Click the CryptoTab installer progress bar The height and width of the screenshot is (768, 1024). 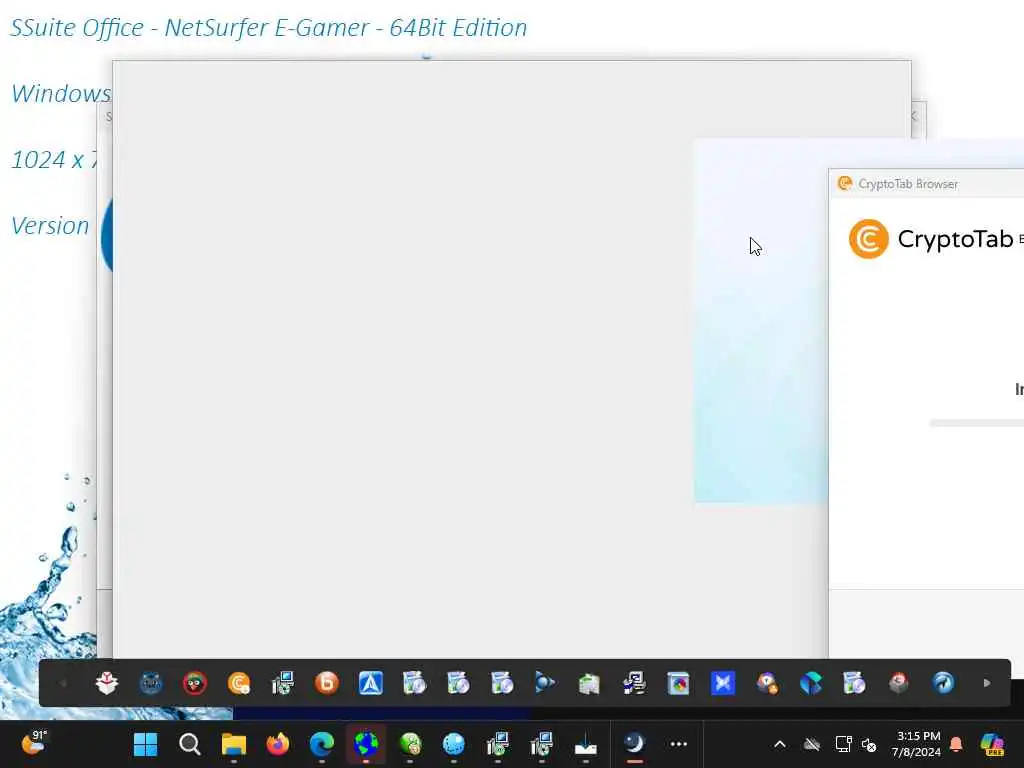tap(976, 423)
